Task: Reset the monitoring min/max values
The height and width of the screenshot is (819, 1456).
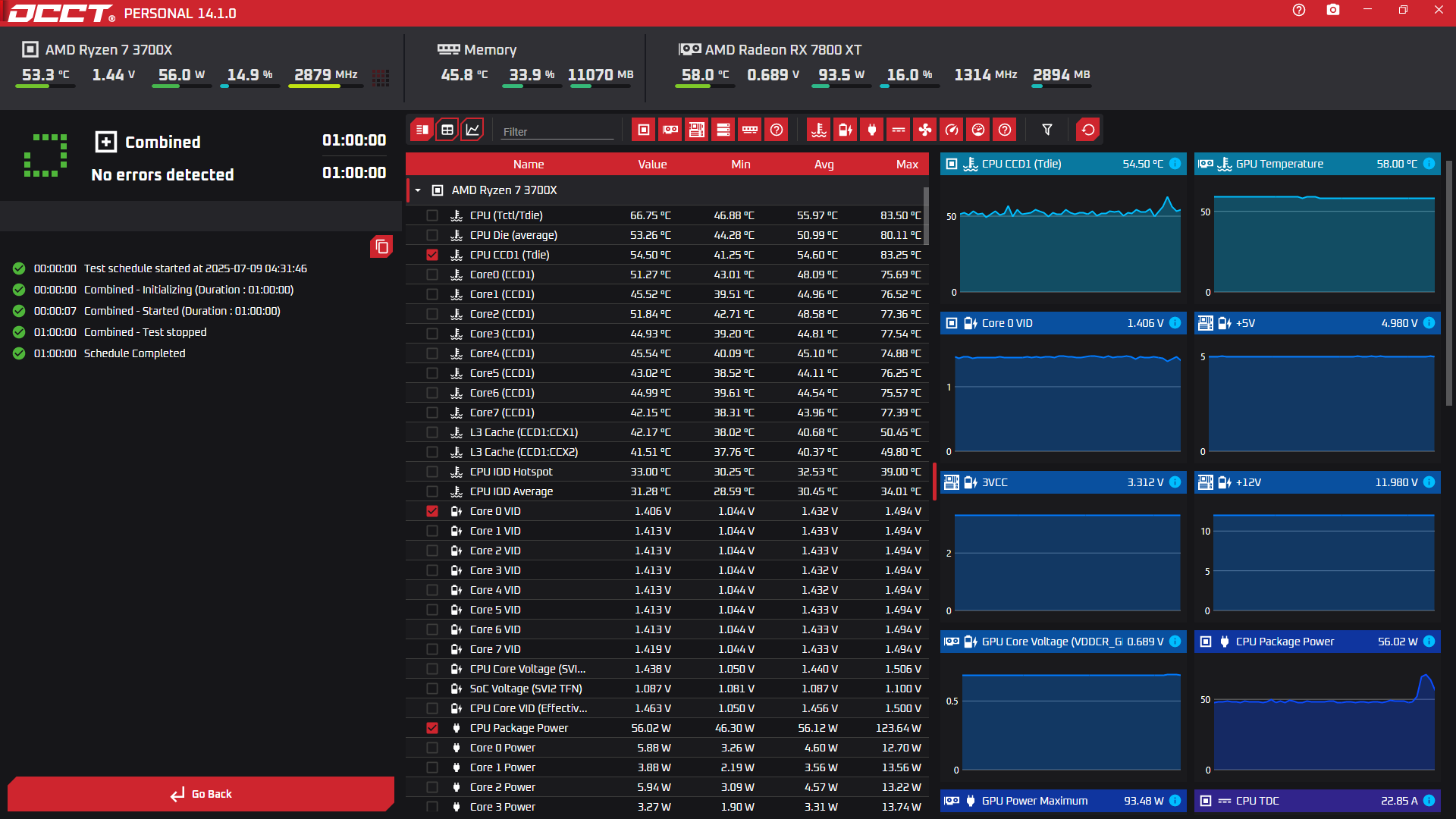Action: click(x=1088, y=130)
